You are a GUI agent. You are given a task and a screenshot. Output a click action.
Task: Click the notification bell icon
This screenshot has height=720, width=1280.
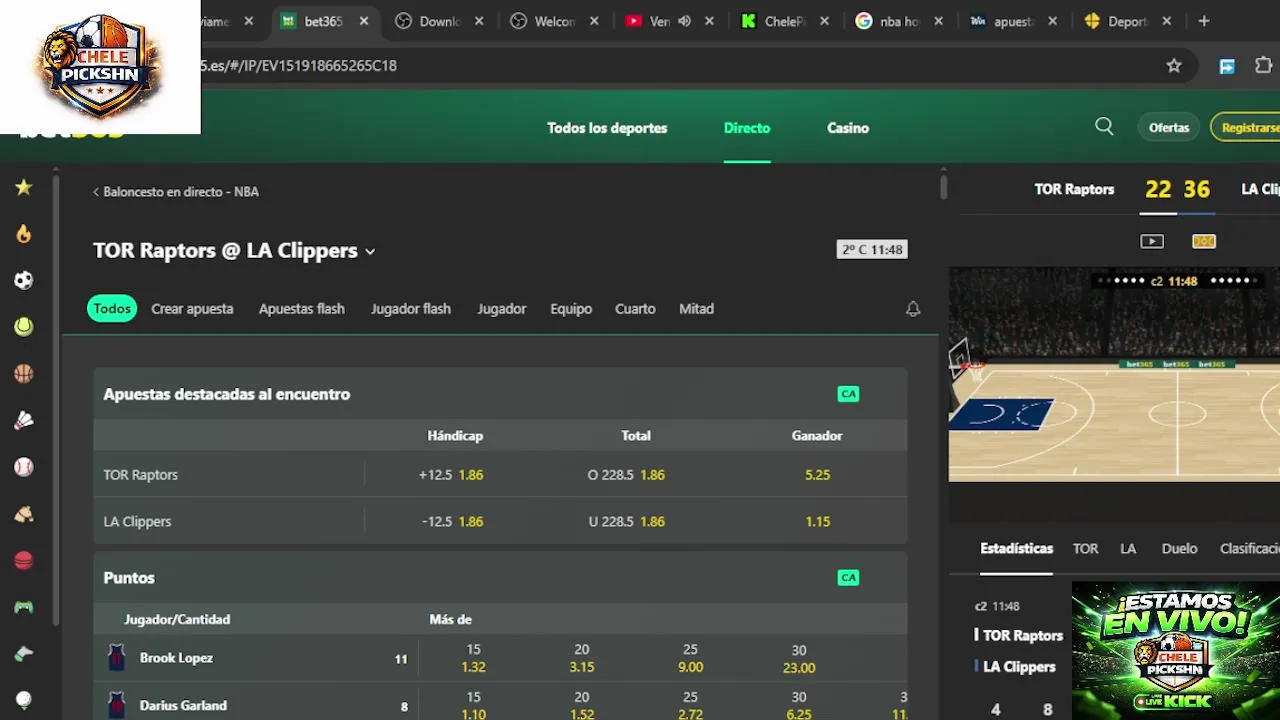coord(913,309)
